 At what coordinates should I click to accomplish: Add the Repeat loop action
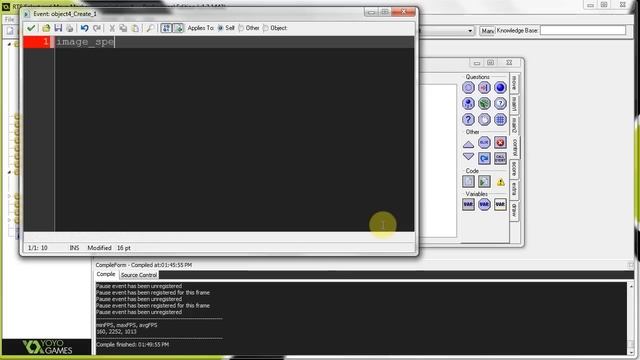(484, 158)
